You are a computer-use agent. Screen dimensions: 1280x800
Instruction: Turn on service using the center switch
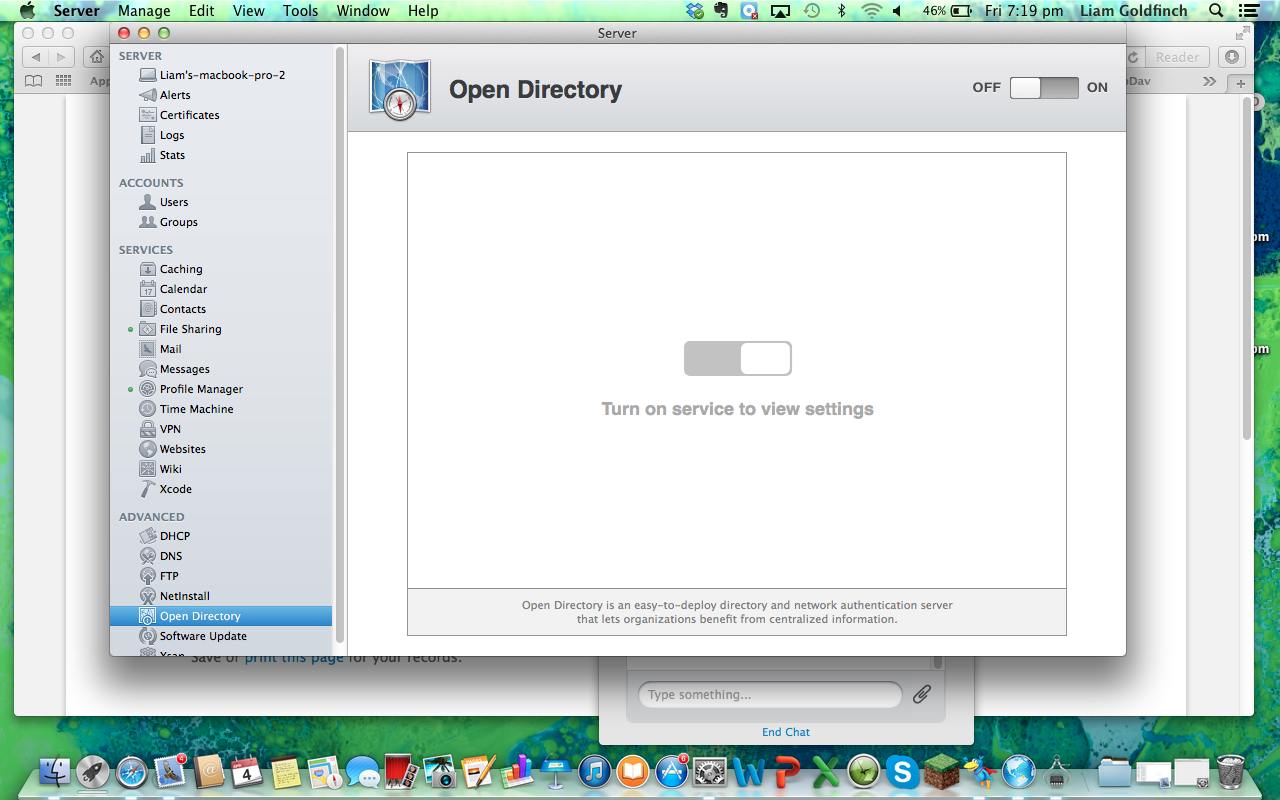(738, 358)
